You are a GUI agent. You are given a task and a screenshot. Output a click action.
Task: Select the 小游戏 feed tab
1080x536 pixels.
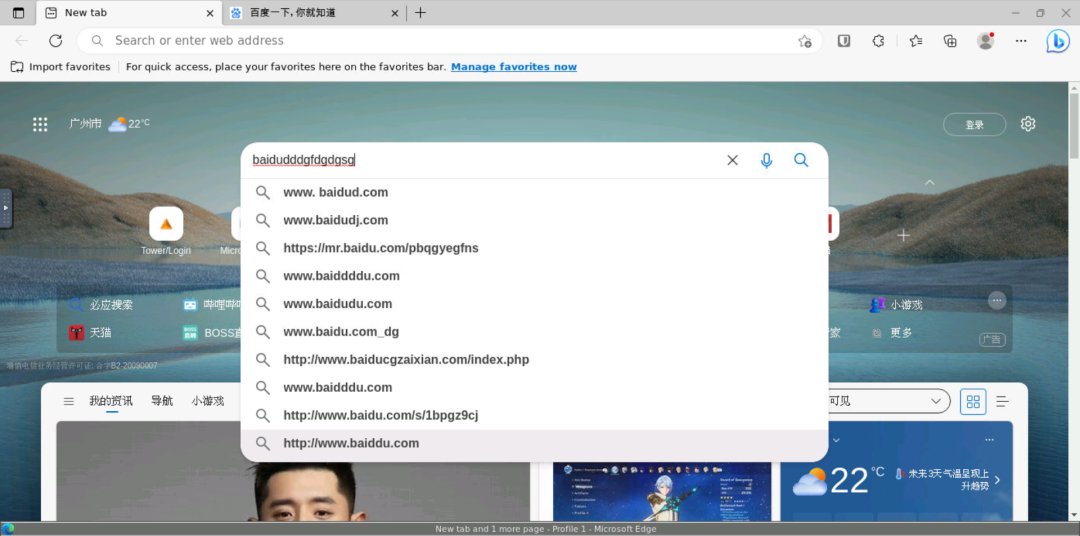coord(208,401)
